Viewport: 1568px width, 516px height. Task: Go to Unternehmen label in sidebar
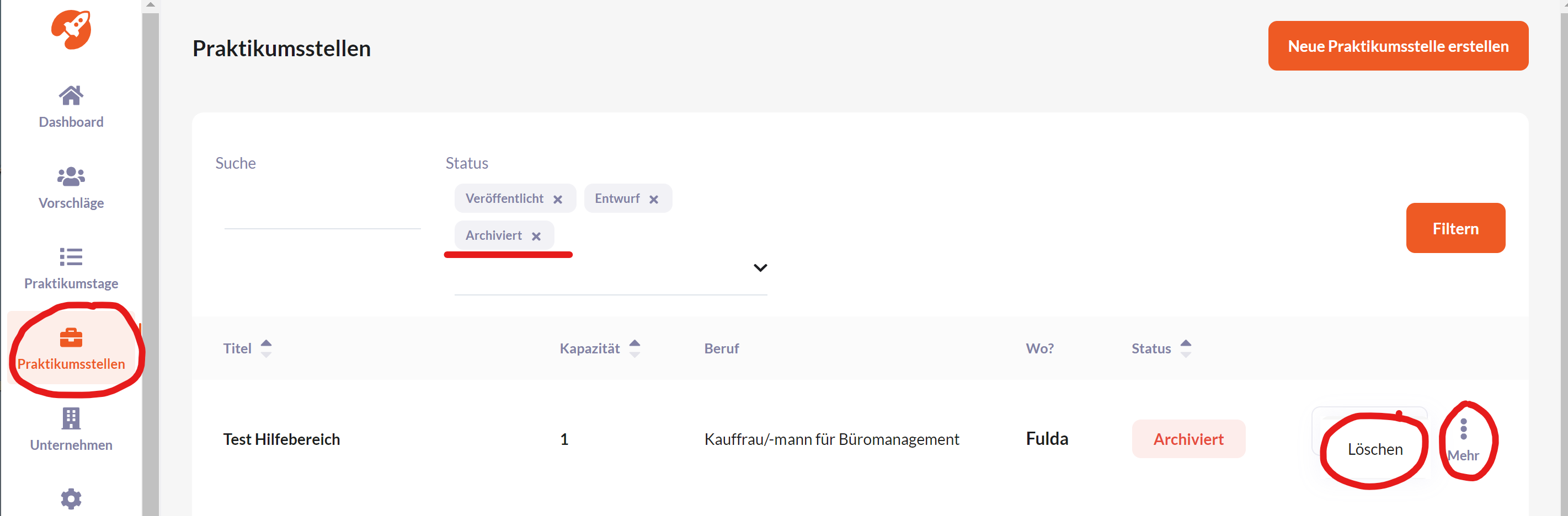[71, 445]
